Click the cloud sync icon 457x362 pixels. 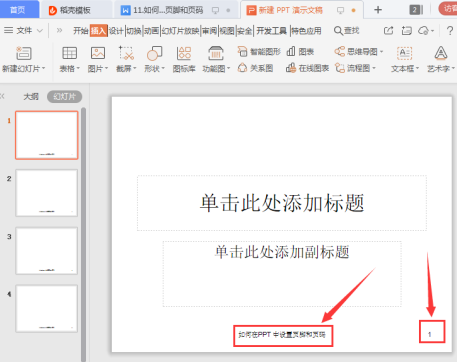(x=424, y=31)
